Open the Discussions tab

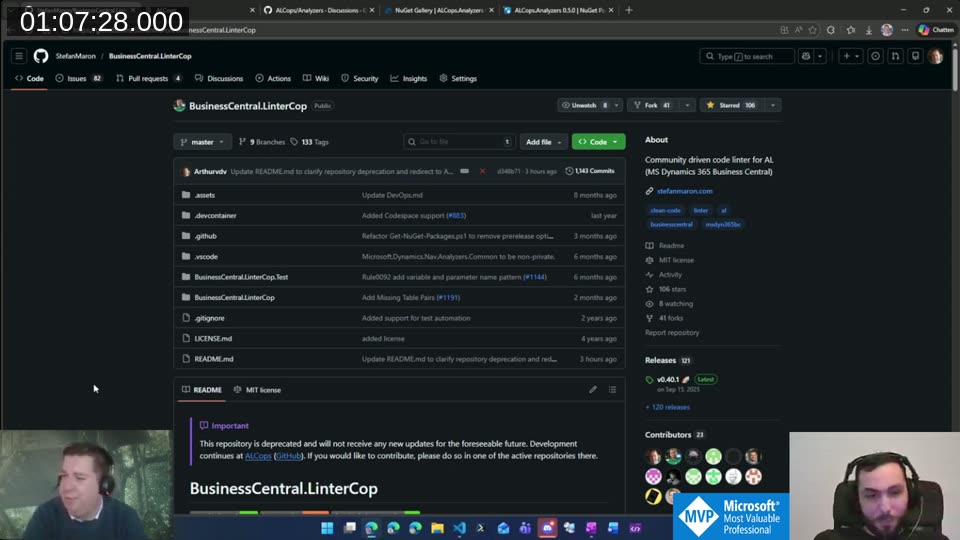pyautogui.click(x=219, y=78)
